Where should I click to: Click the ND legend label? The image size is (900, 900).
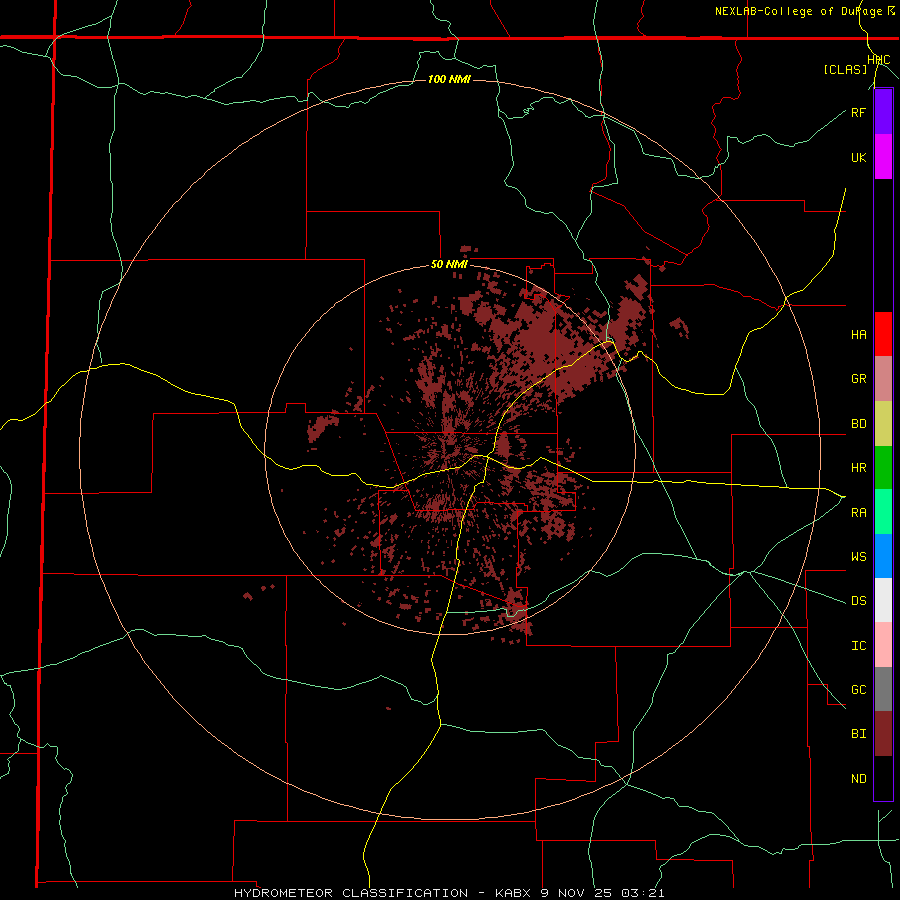pos(858,779)
